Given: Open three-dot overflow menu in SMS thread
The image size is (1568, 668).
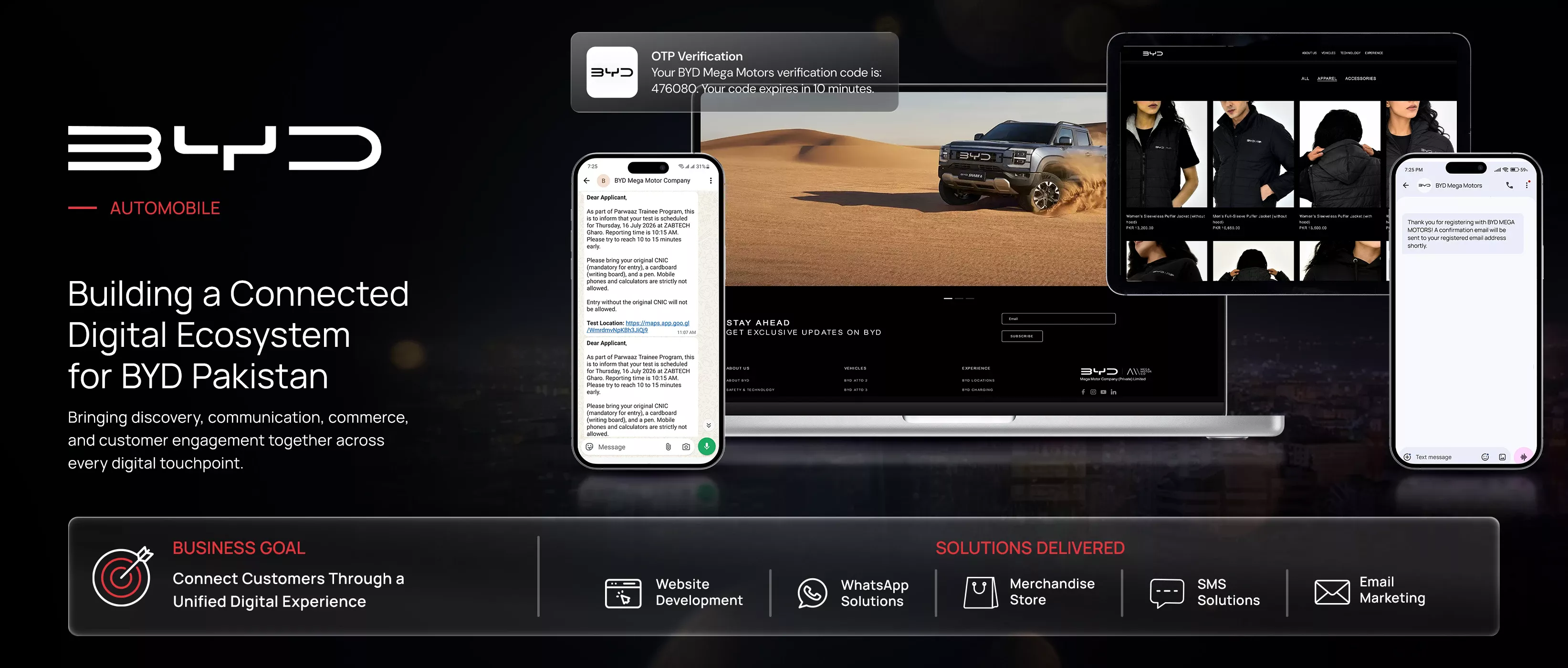Looking at the screenshot, I should click(1526, 185).
